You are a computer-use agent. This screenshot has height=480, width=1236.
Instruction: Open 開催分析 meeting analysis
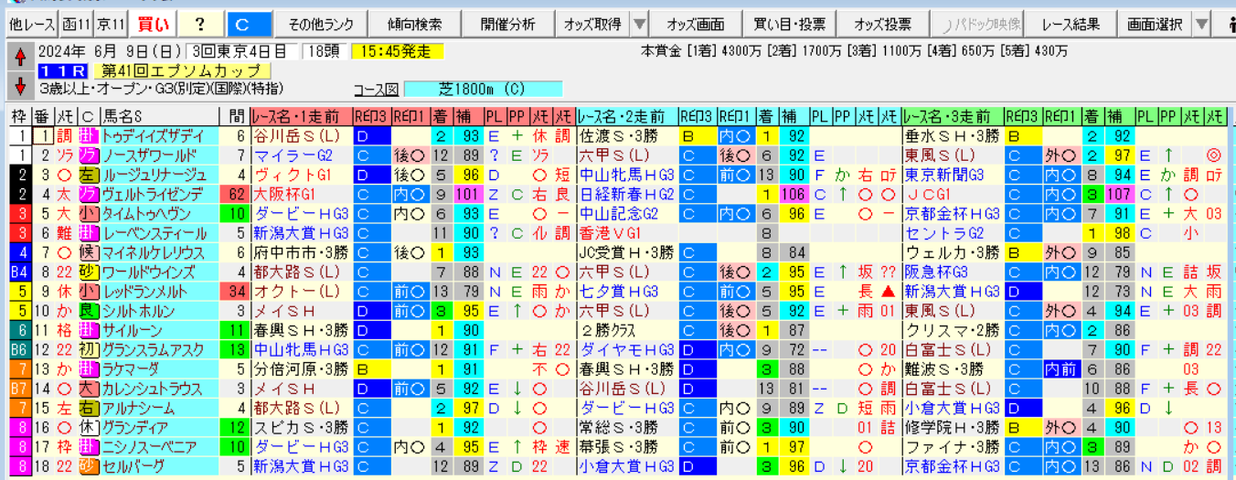pyautogui.click(x=507, y=23)
